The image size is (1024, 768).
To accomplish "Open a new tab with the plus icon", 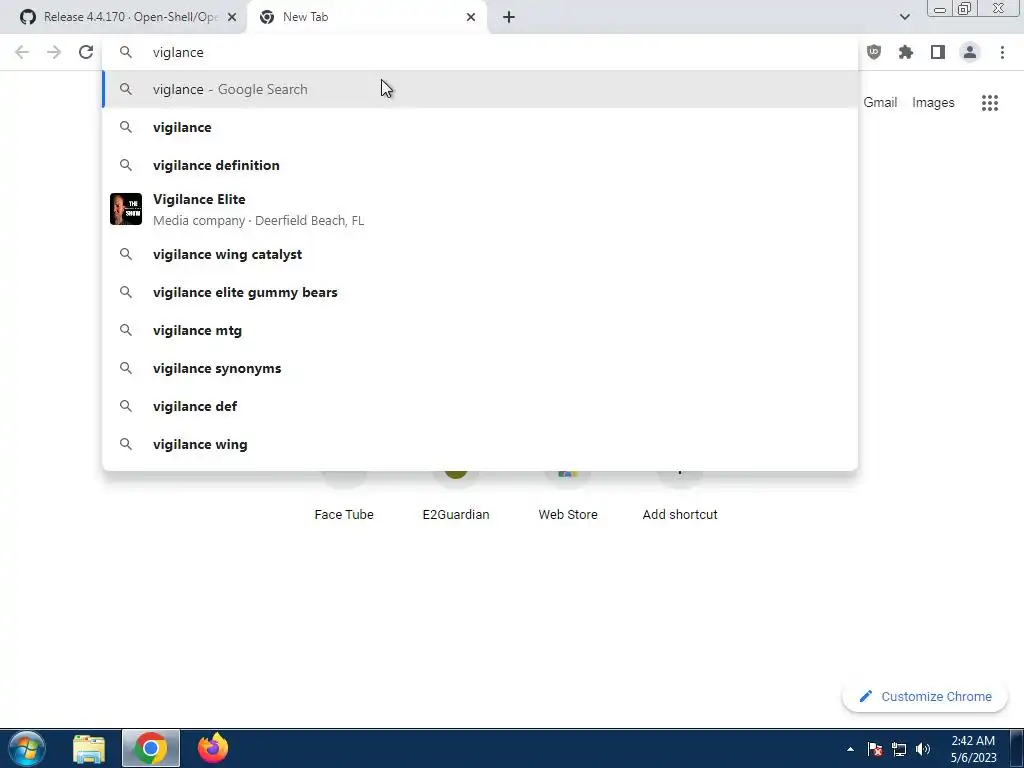I will pos(509,17).
